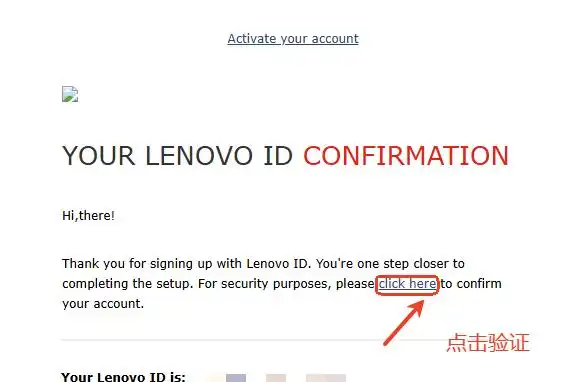Follow the "click here" confirmation link

point(407,283)
